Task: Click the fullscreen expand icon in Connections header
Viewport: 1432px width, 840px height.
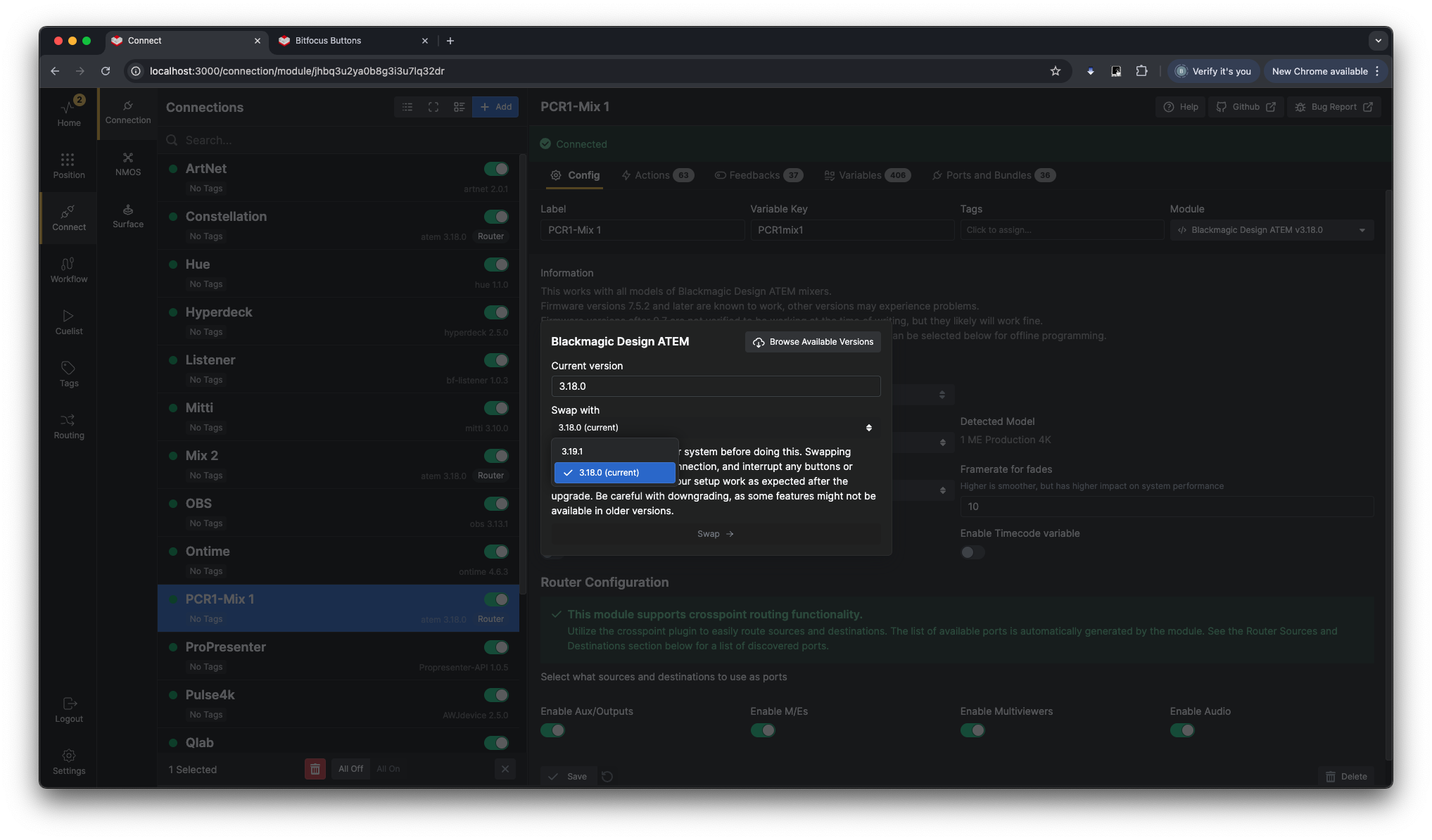Action: pyautogui.click(x=433, y=107)
